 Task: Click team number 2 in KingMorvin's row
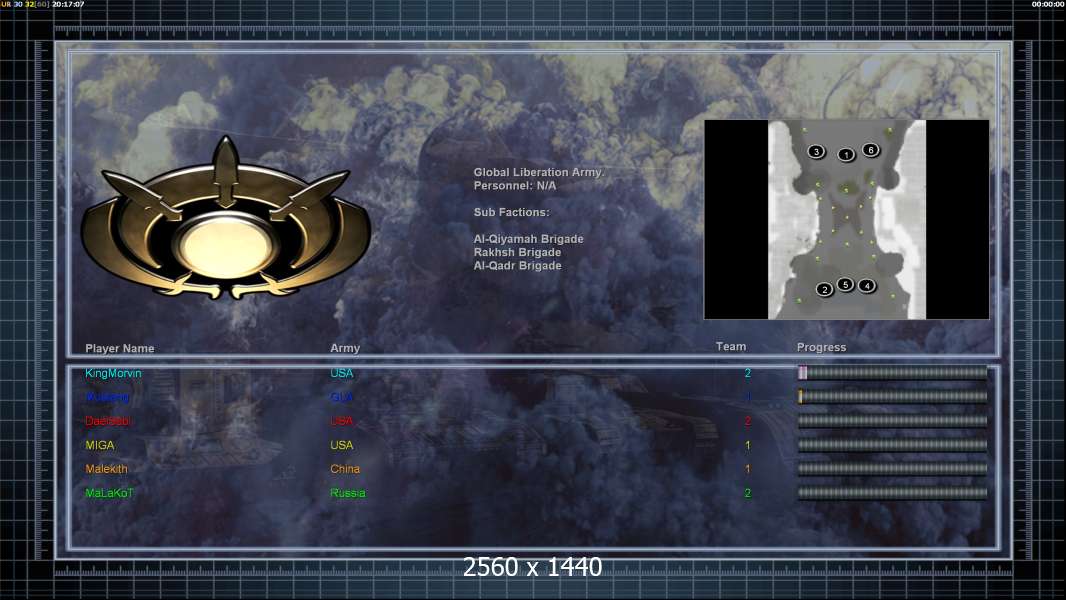[748, 373]
